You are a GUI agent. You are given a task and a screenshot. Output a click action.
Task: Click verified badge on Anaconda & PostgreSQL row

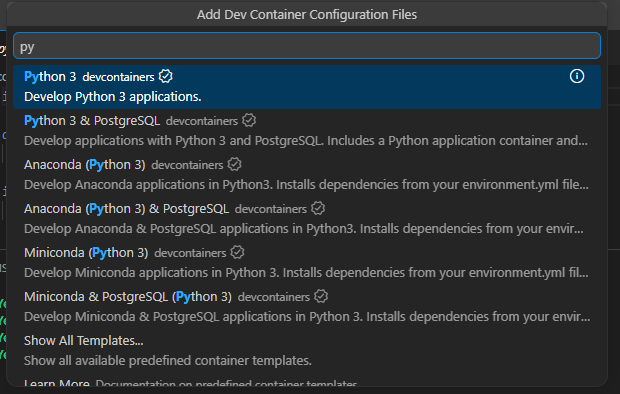click(318, 208)
